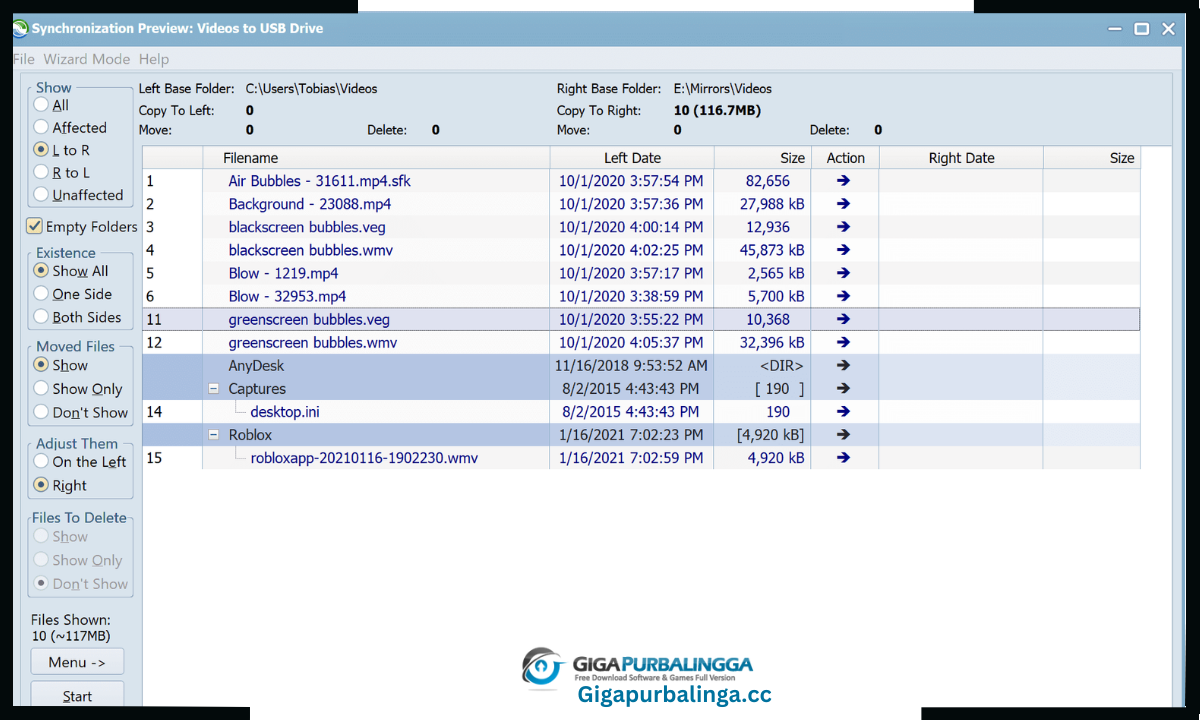Click the Syncovery app icon in title bar
Viewport: 1200px width, 720px height.
point(20,29)
